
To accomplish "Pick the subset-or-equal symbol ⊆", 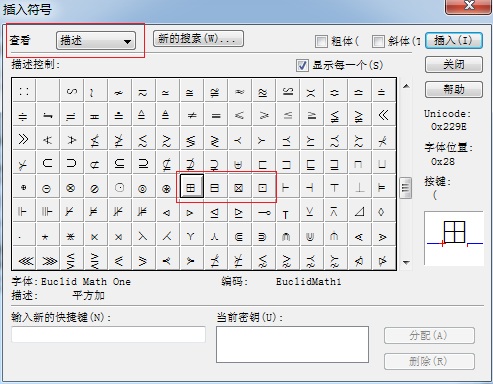I will pos(119,163).
